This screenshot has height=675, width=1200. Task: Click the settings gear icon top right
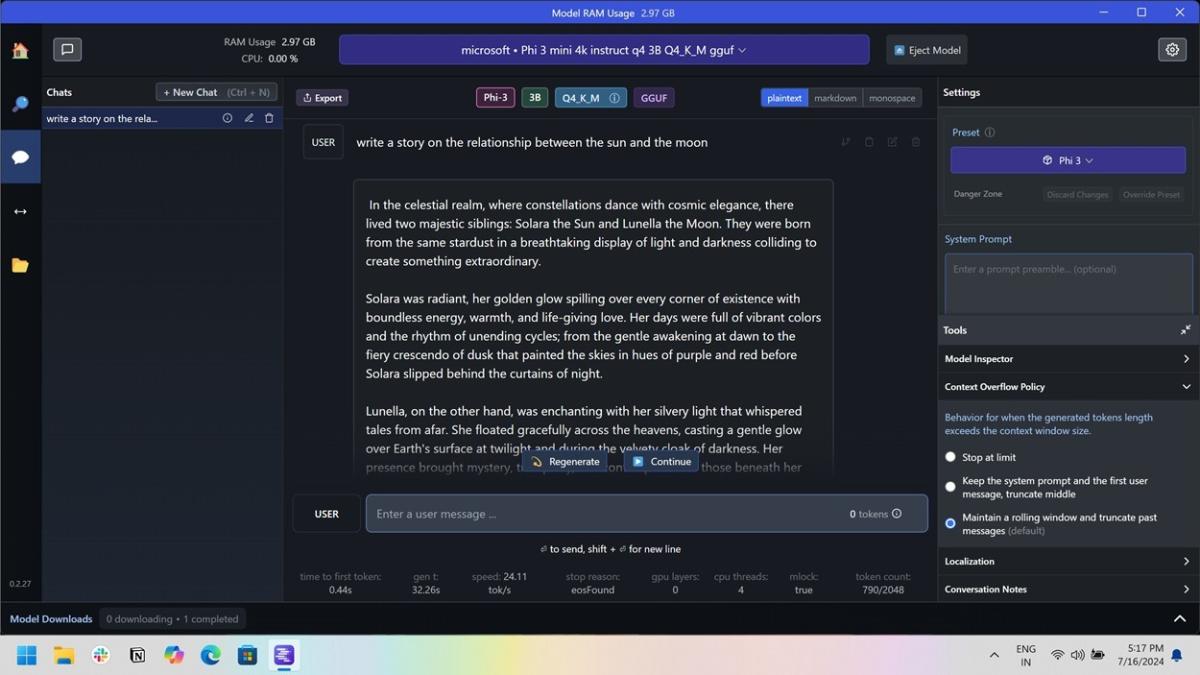click(x=1172, y=50)
